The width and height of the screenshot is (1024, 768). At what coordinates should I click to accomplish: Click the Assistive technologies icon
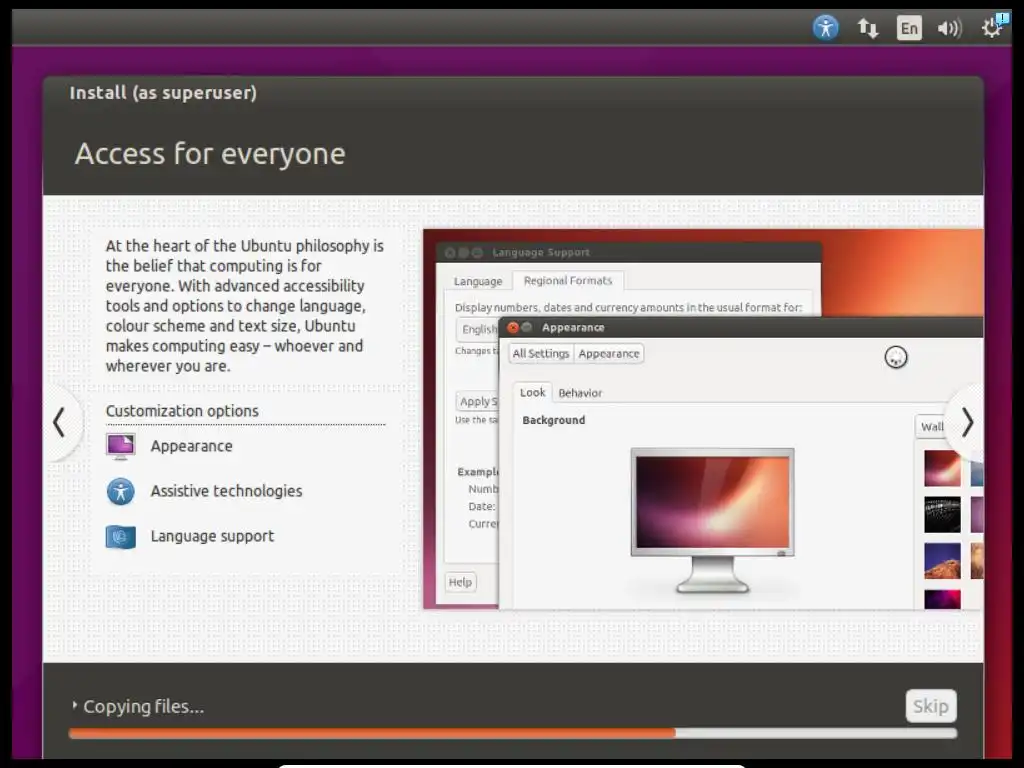[x=121, y=491]
